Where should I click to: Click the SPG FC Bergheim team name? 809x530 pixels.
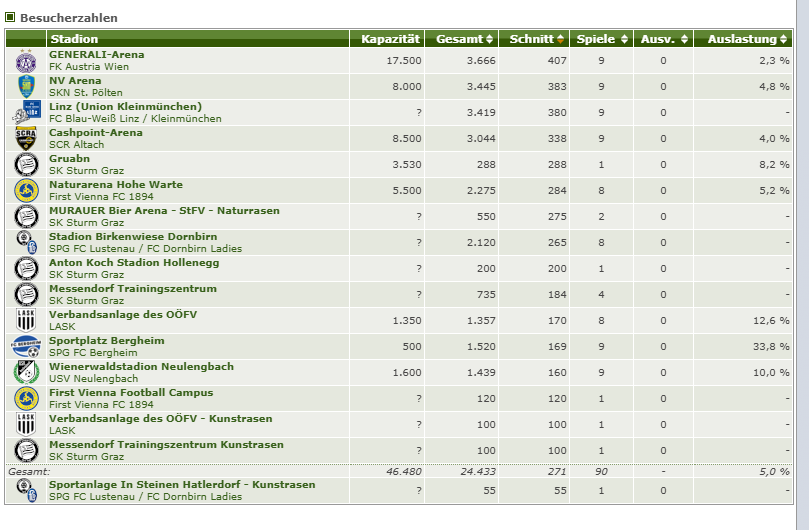pyautogui.click(x=93, y=353)
